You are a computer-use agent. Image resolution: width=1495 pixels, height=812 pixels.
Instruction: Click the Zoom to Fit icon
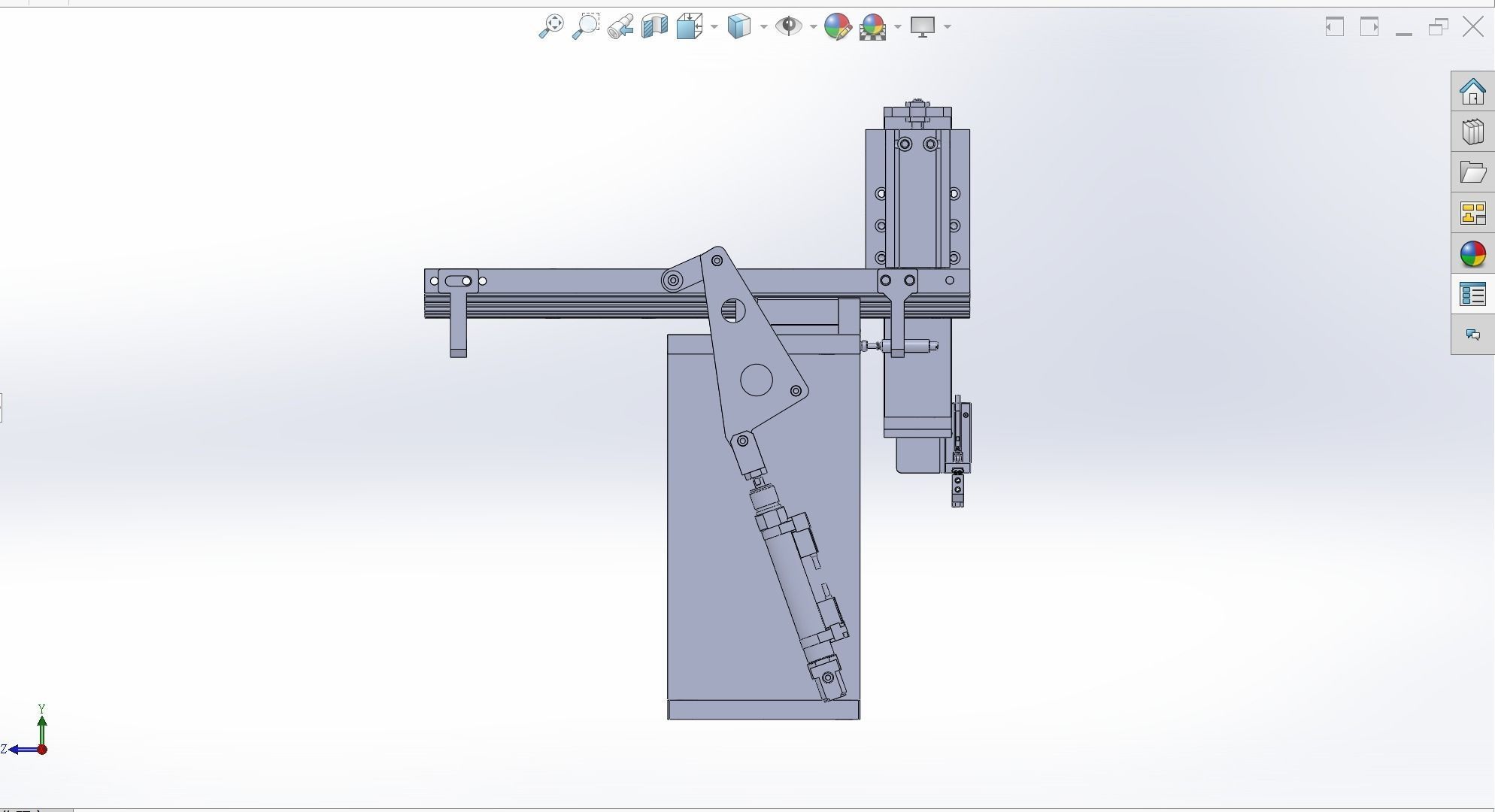pyautogui.click(x=551, y=26)
